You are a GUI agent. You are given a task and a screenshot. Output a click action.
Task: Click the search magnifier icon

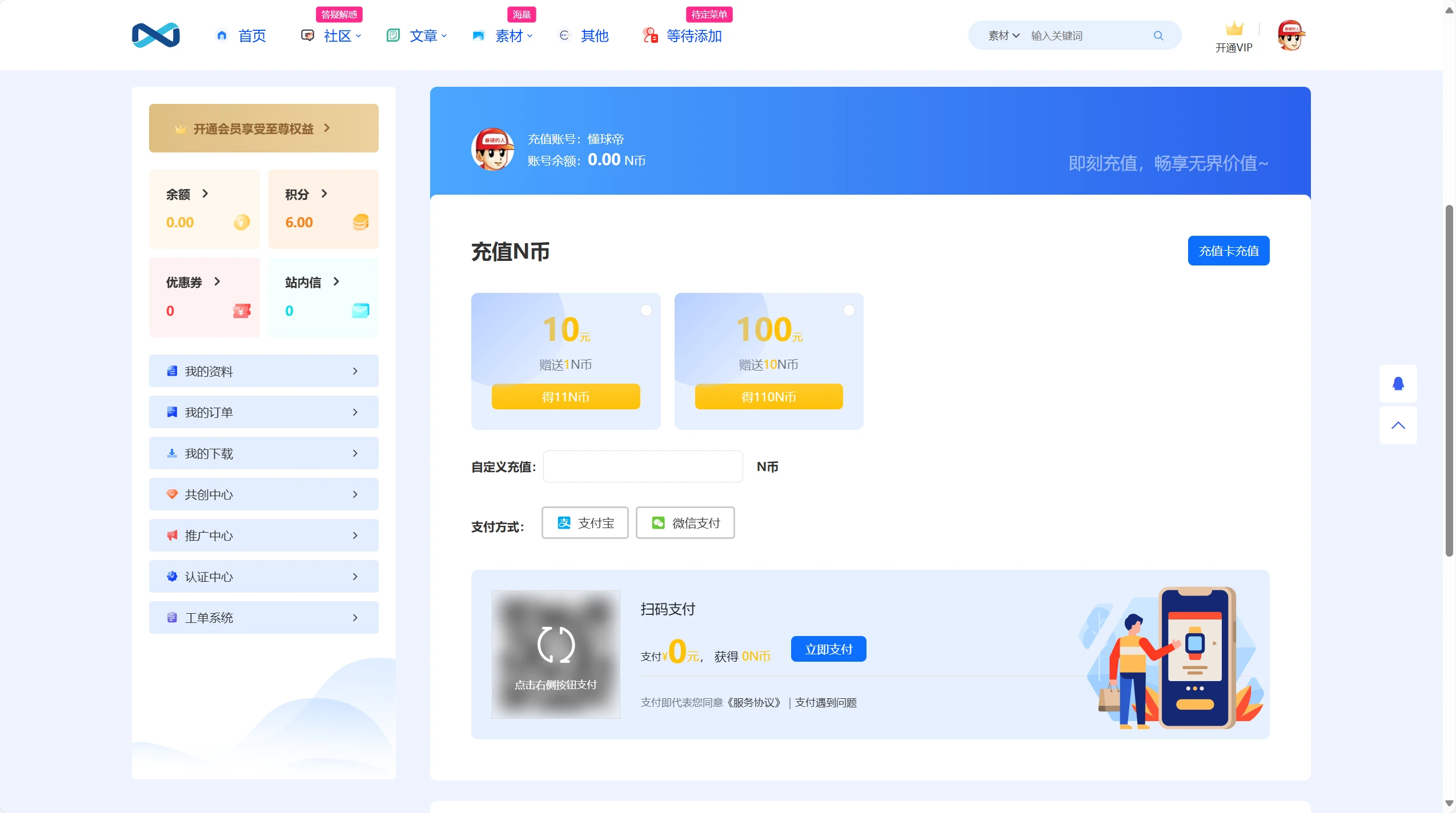1158,35
